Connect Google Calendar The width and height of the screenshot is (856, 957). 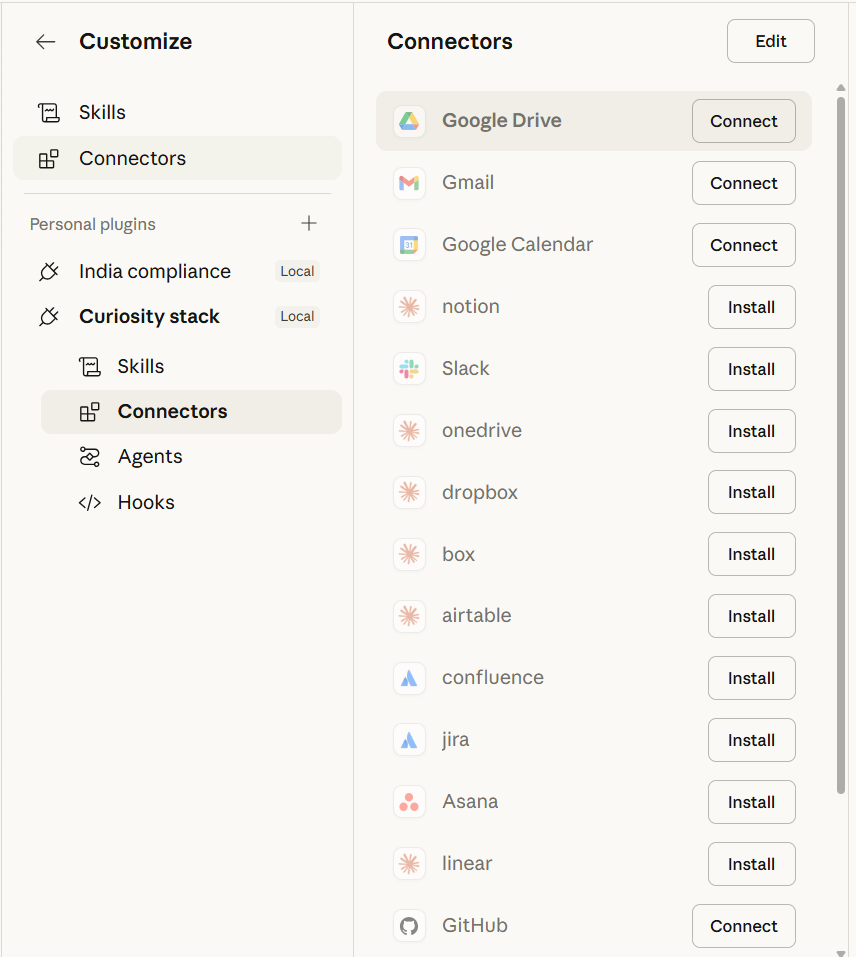[x=744, y=245]
